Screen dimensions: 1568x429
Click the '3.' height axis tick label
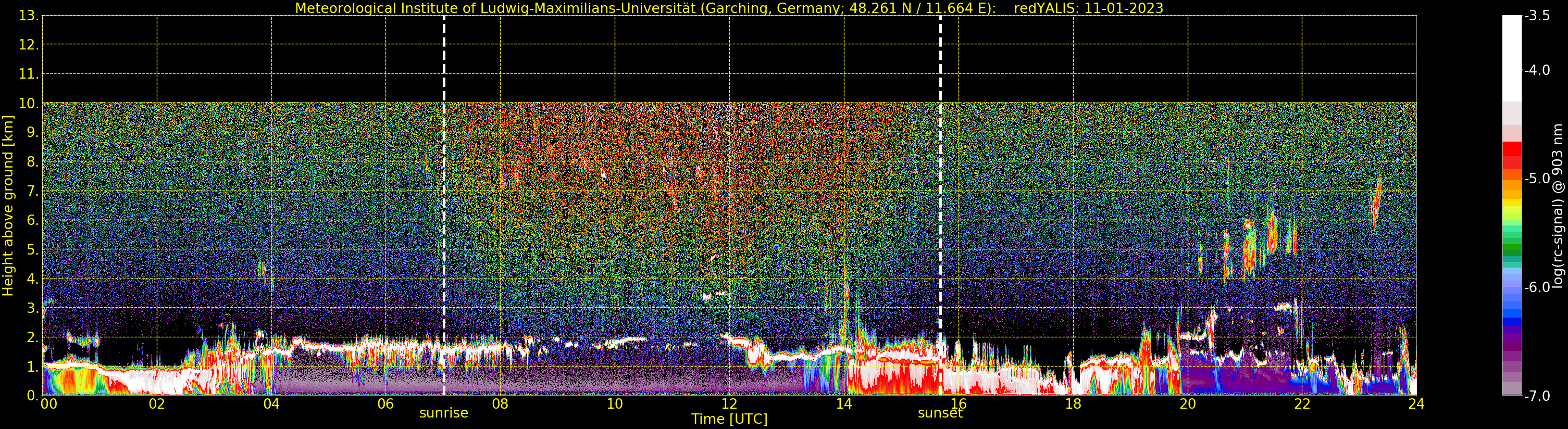point(32,308)
